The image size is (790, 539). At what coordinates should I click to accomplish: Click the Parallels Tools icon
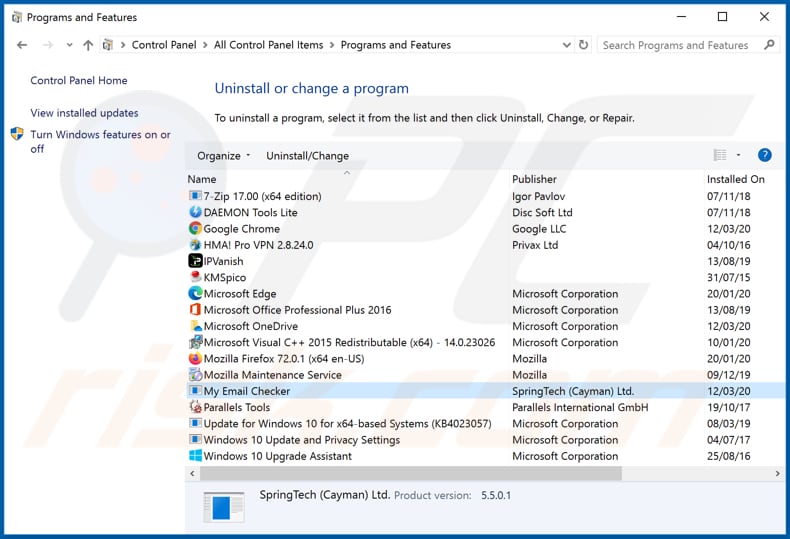pos(195,407)
